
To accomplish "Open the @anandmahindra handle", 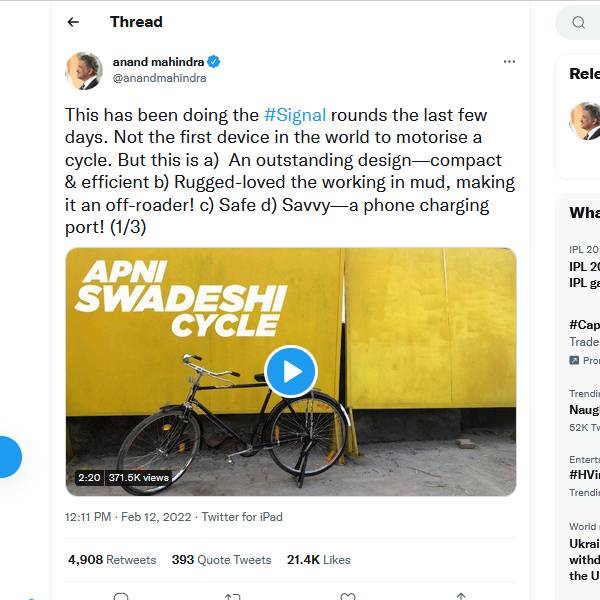I will pyautogui.click(x=159, y=78).
